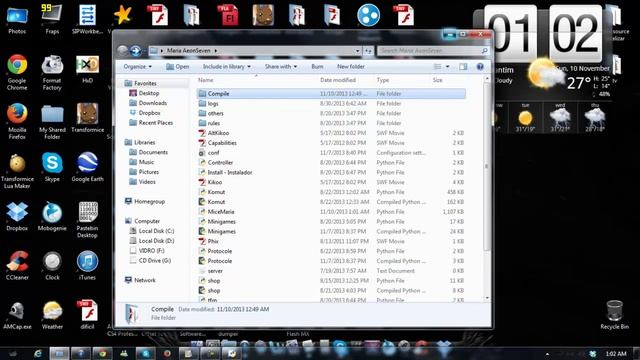Click the New folder button
Screen dimensions: 640x360
point(351,67)
